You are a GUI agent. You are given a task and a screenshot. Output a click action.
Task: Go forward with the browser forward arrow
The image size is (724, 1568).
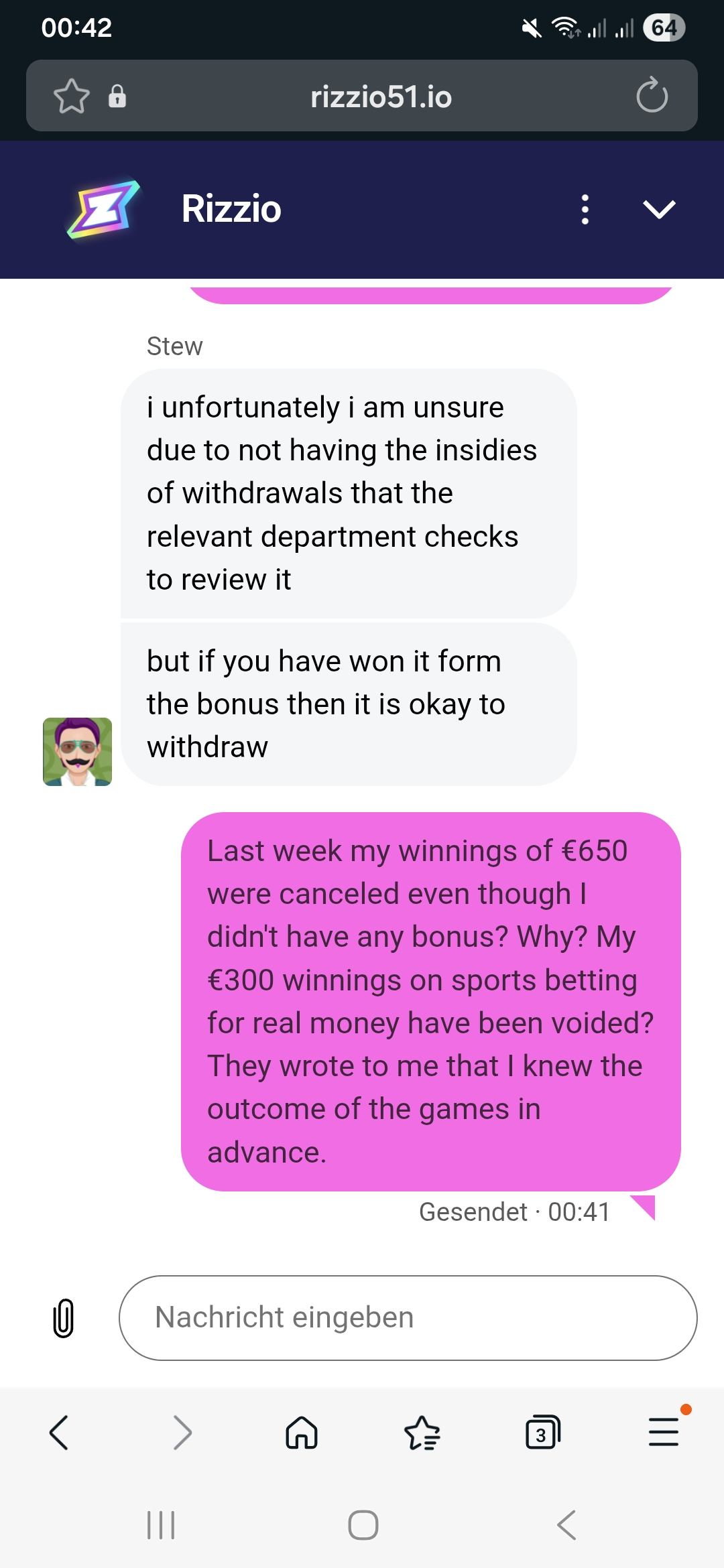pos(182,1433)
